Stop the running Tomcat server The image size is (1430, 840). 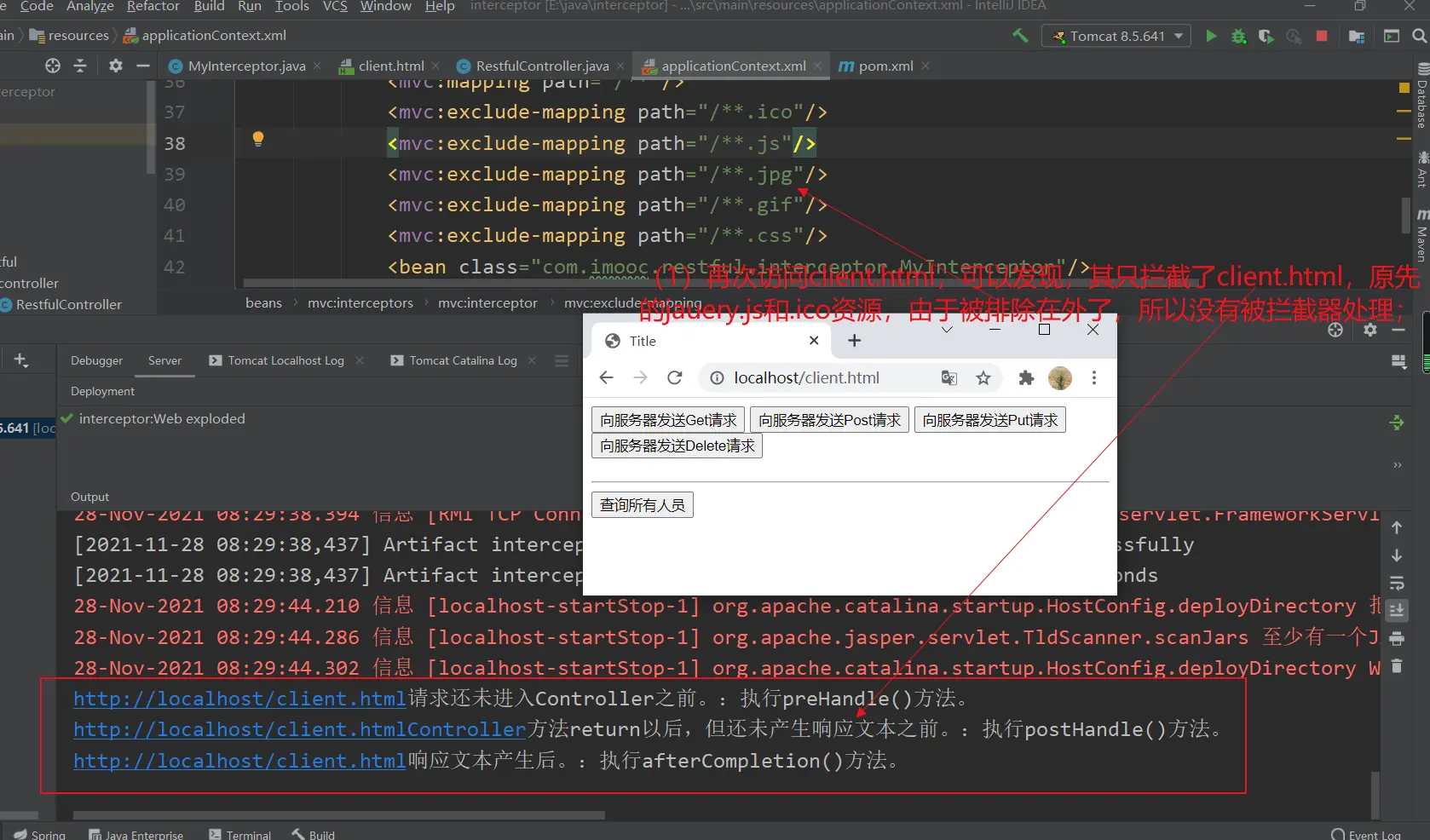pyautogui.click(x=1321, y=36)
